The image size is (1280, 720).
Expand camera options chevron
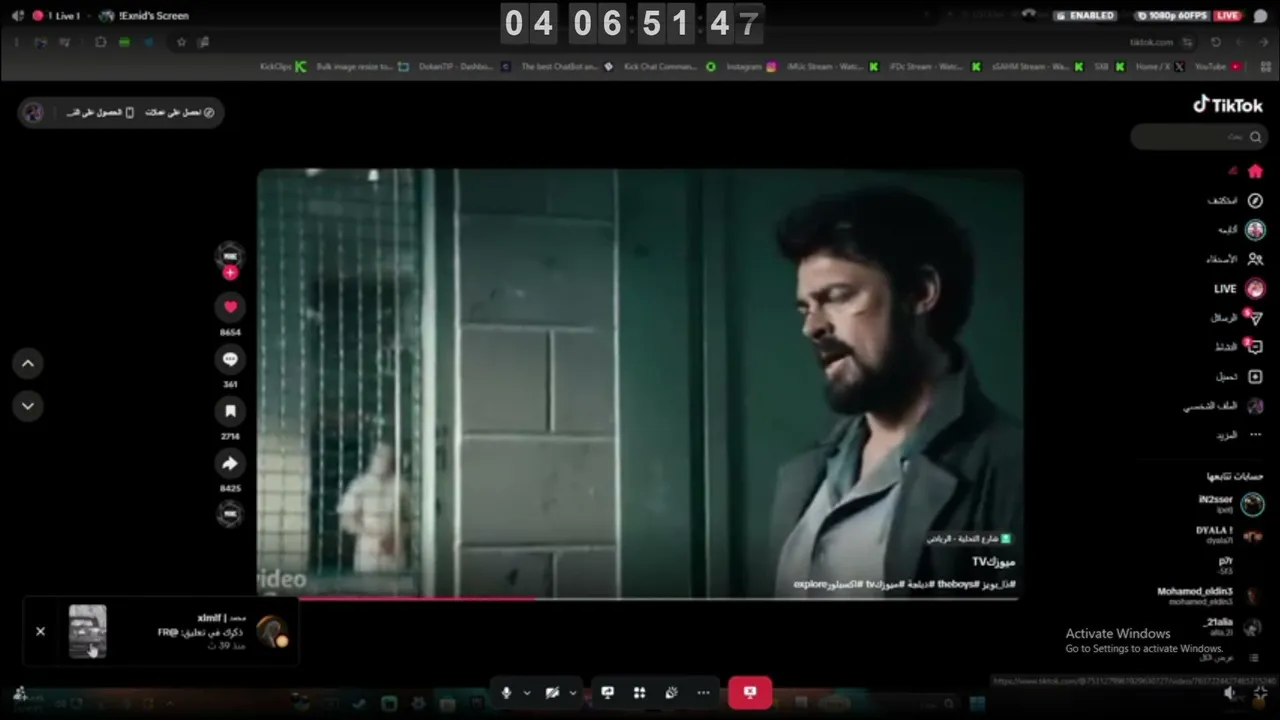coord(572,692)
